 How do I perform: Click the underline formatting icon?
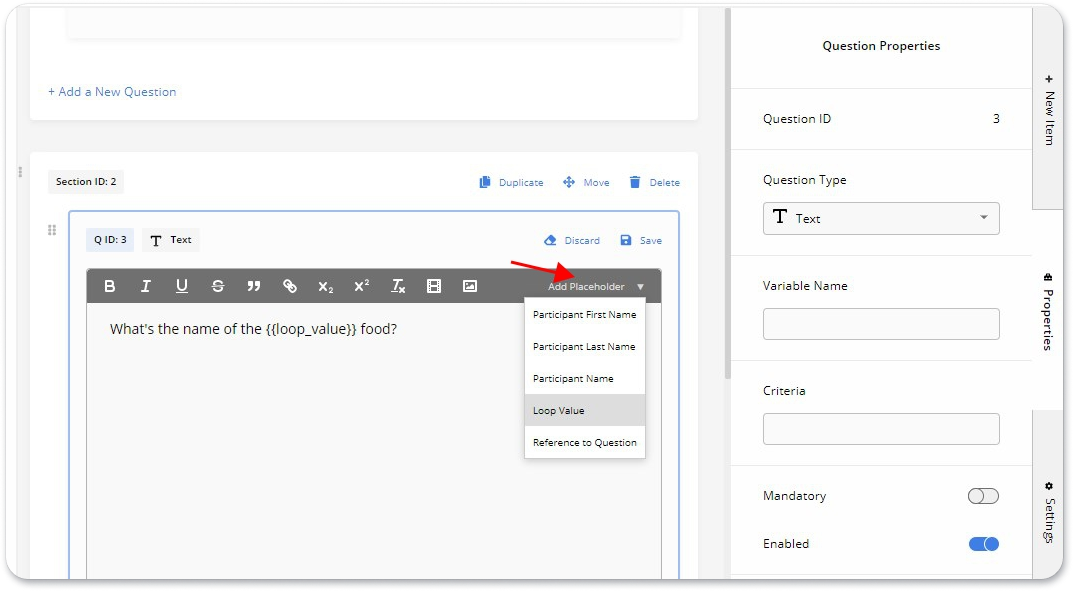[x=182, y=286]
